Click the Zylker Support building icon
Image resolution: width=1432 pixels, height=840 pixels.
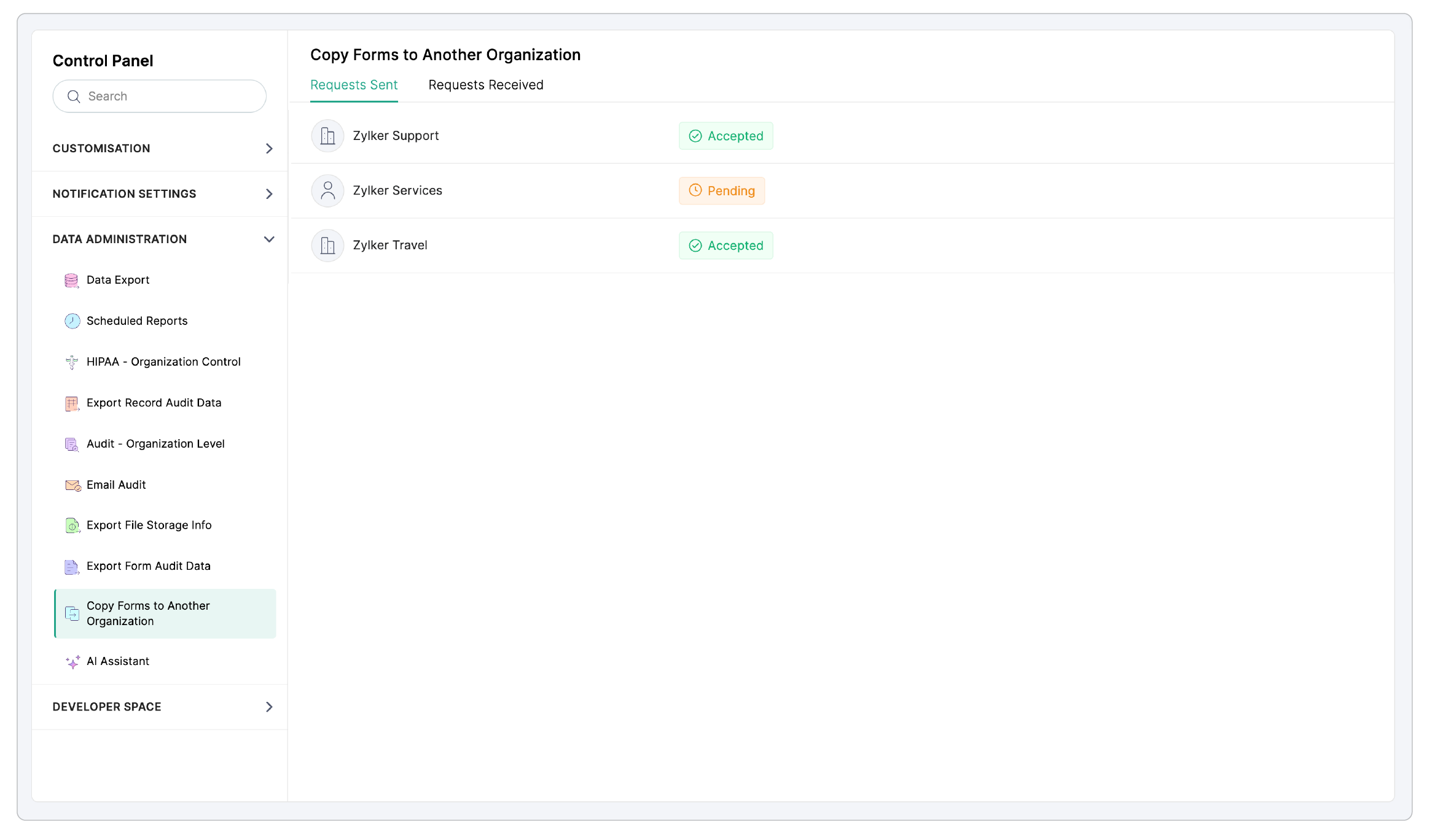coord(327,136)
